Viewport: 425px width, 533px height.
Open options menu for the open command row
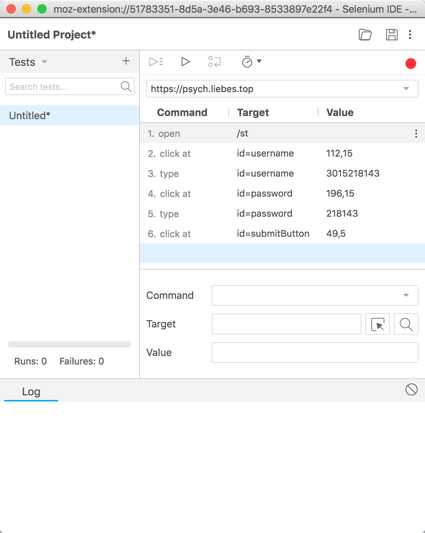click(x=416, y=134)
